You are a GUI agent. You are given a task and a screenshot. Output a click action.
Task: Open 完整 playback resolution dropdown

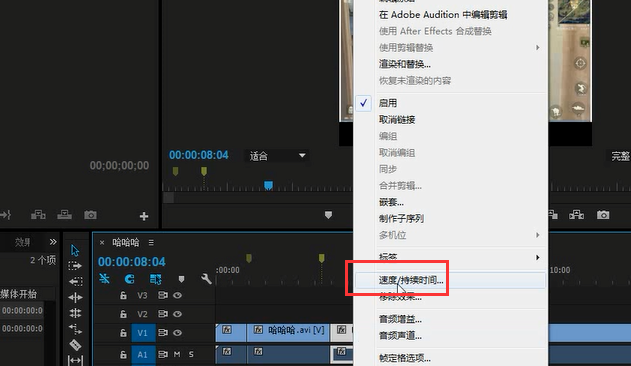[620, 156]
